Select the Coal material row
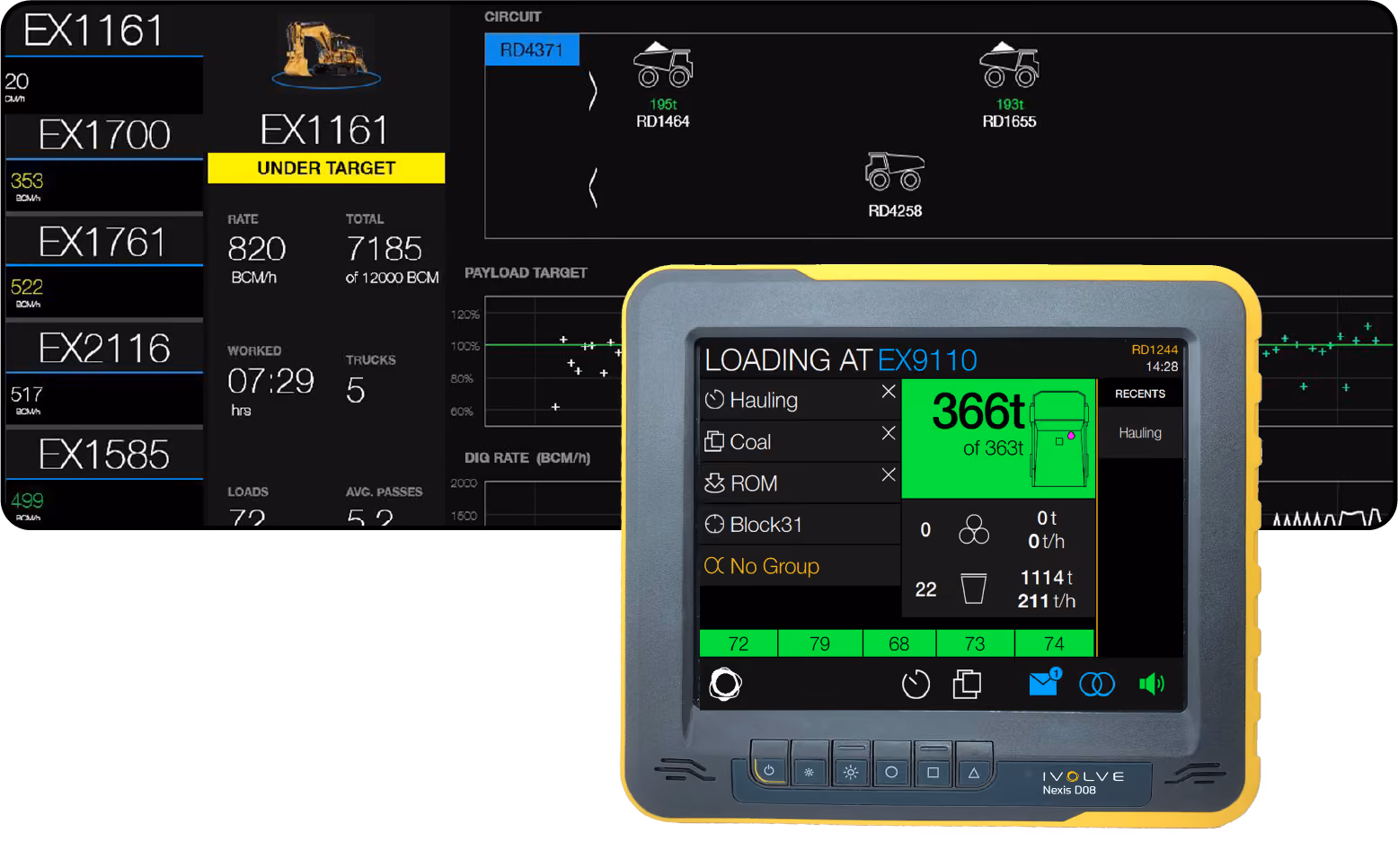1398x868 pixels. (x=800, y=441)
